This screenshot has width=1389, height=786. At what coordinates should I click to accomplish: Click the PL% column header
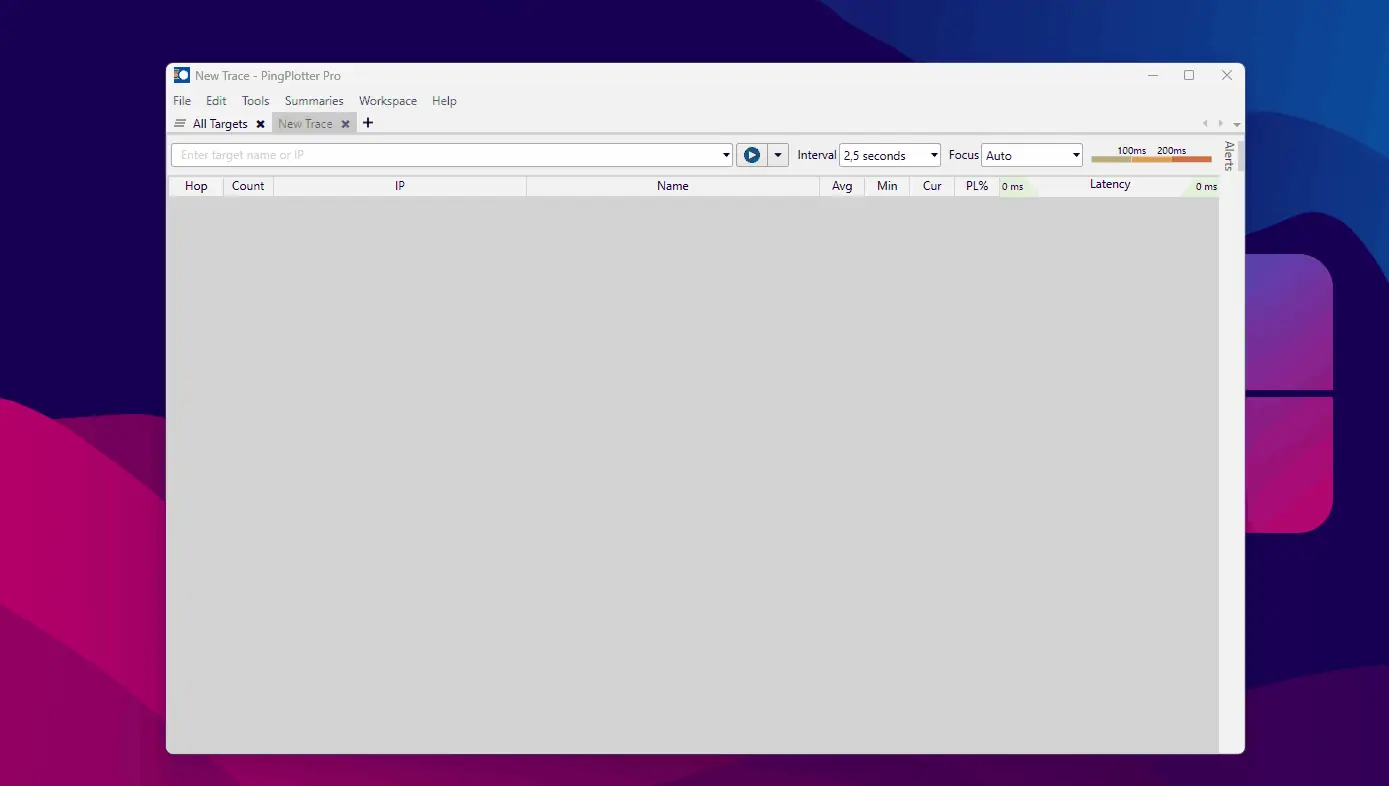pyautogui.click(x=977, y=186)
